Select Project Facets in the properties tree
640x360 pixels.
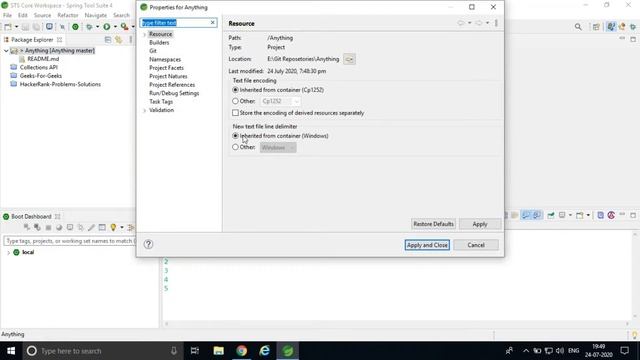point(167,68)
